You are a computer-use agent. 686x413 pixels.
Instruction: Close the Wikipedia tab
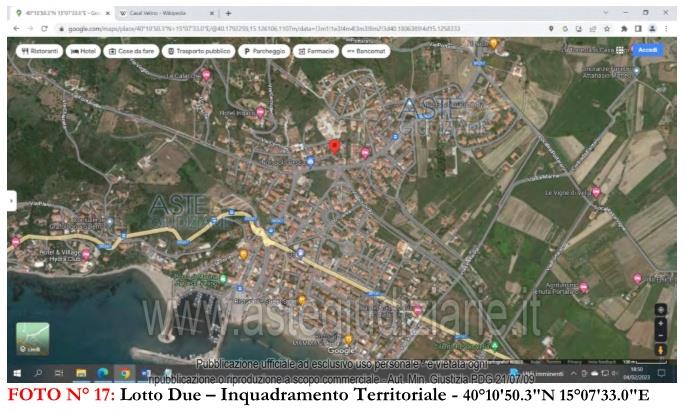click(x=212, y=13)
